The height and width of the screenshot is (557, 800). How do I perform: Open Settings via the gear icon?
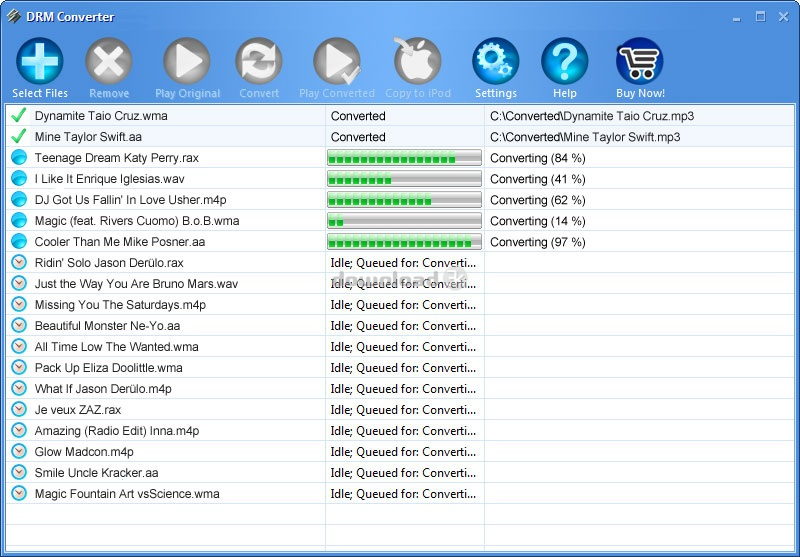pos(495,62)
